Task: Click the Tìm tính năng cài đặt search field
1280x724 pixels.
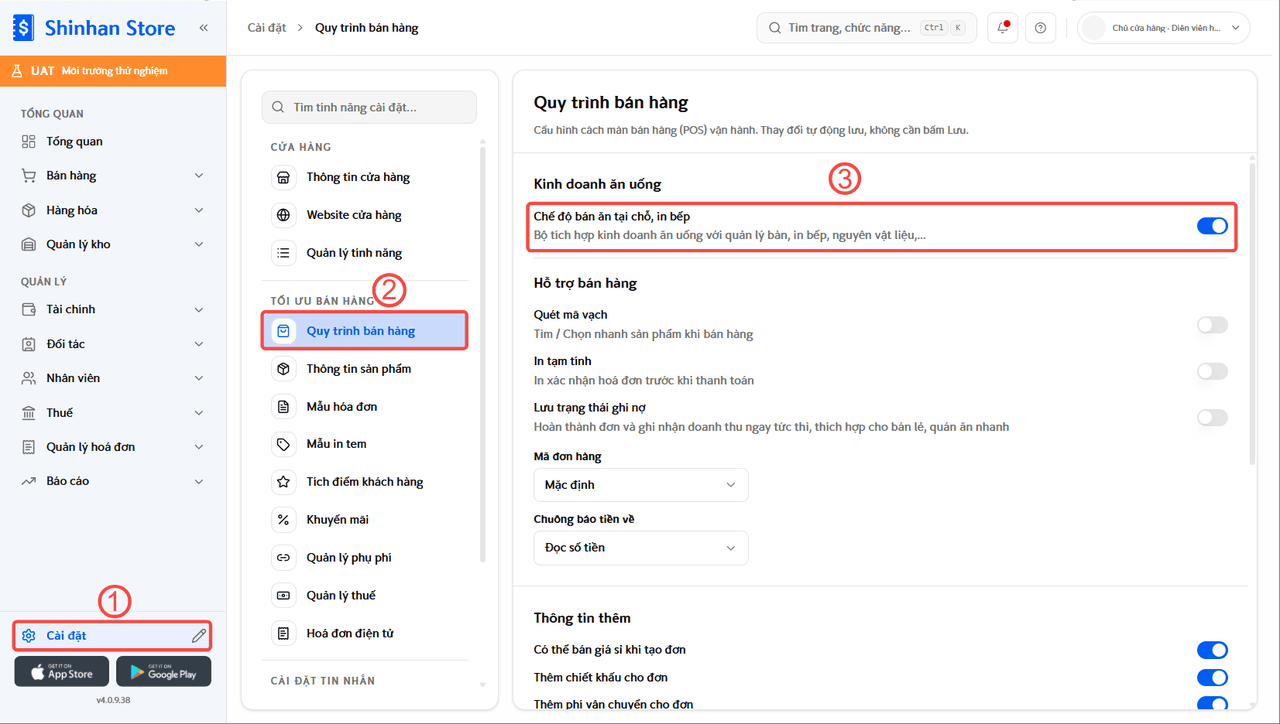Action: coord(369,107)
